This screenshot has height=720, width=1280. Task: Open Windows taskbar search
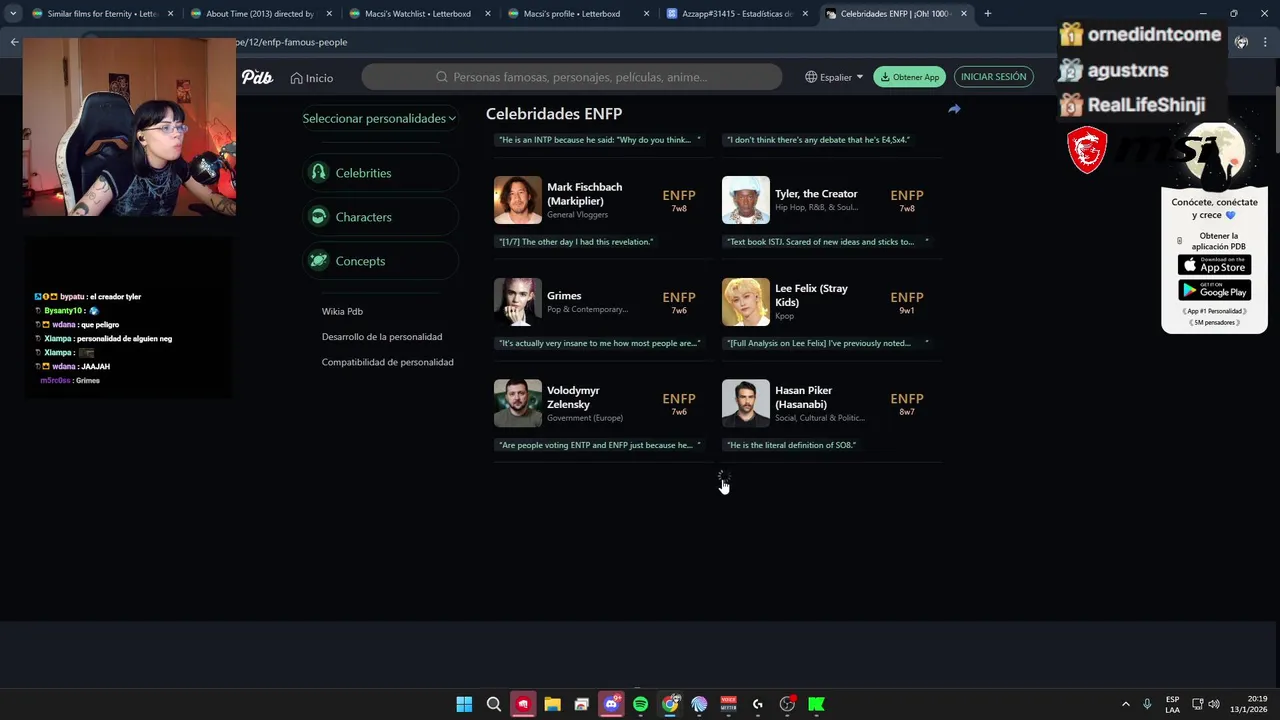pos(493,704)
